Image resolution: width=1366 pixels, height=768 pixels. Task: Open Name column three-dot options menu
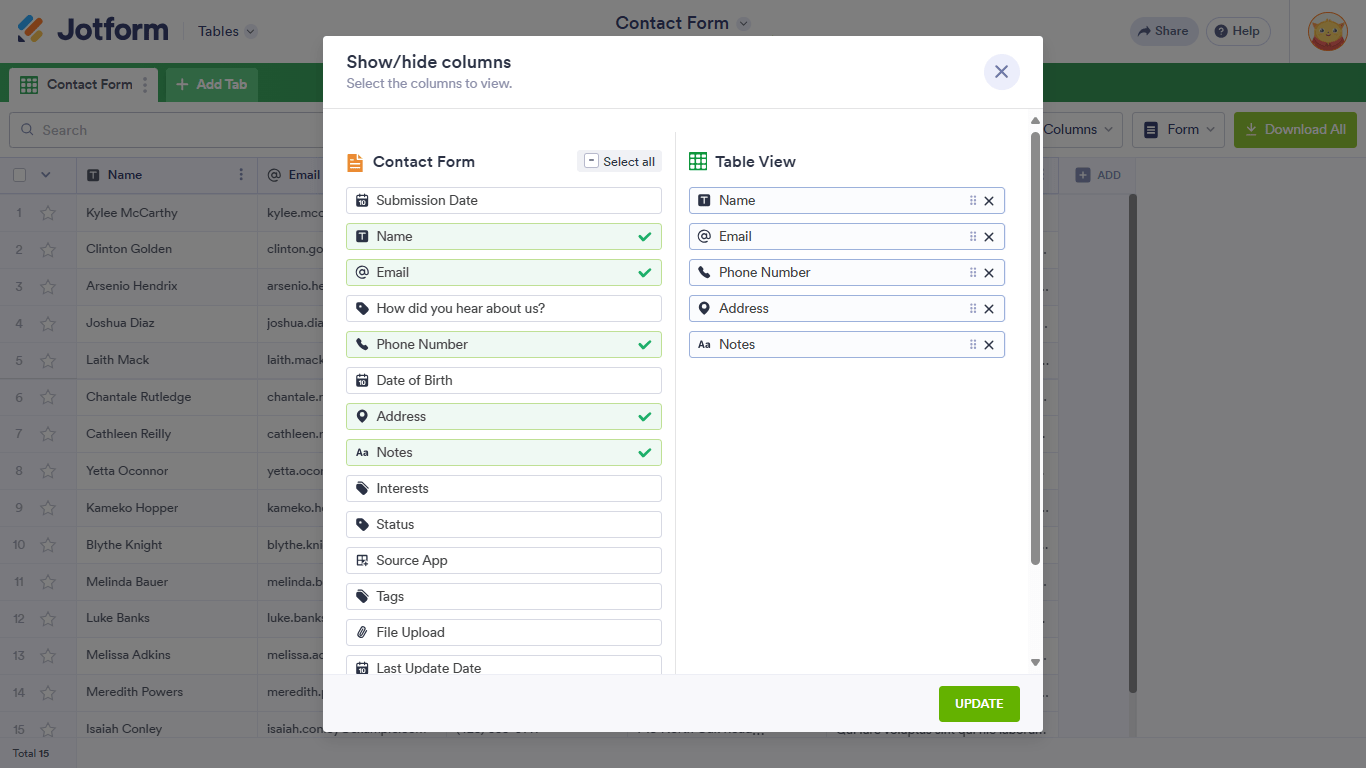pos(241,175)
